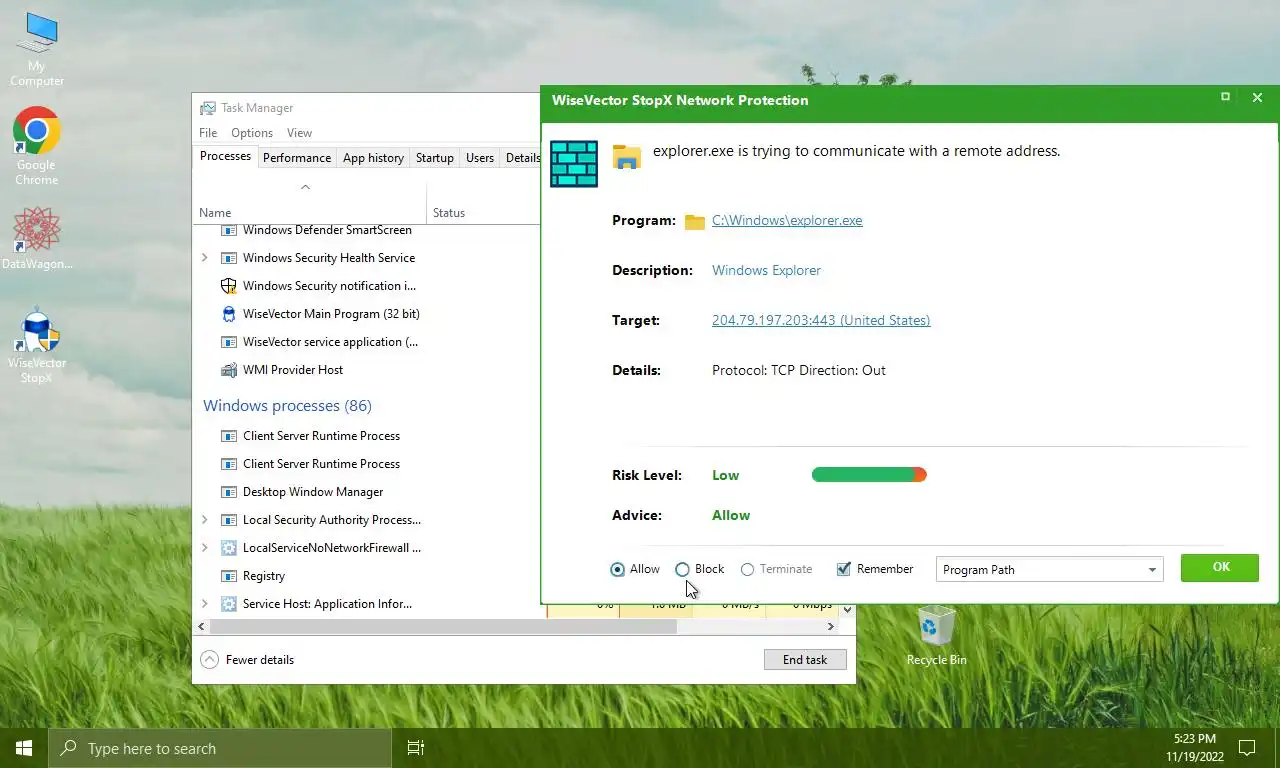Select the WiseVector service application icon
The height and width of the screenshot is (768, 1280).
(x=228, y=342)
